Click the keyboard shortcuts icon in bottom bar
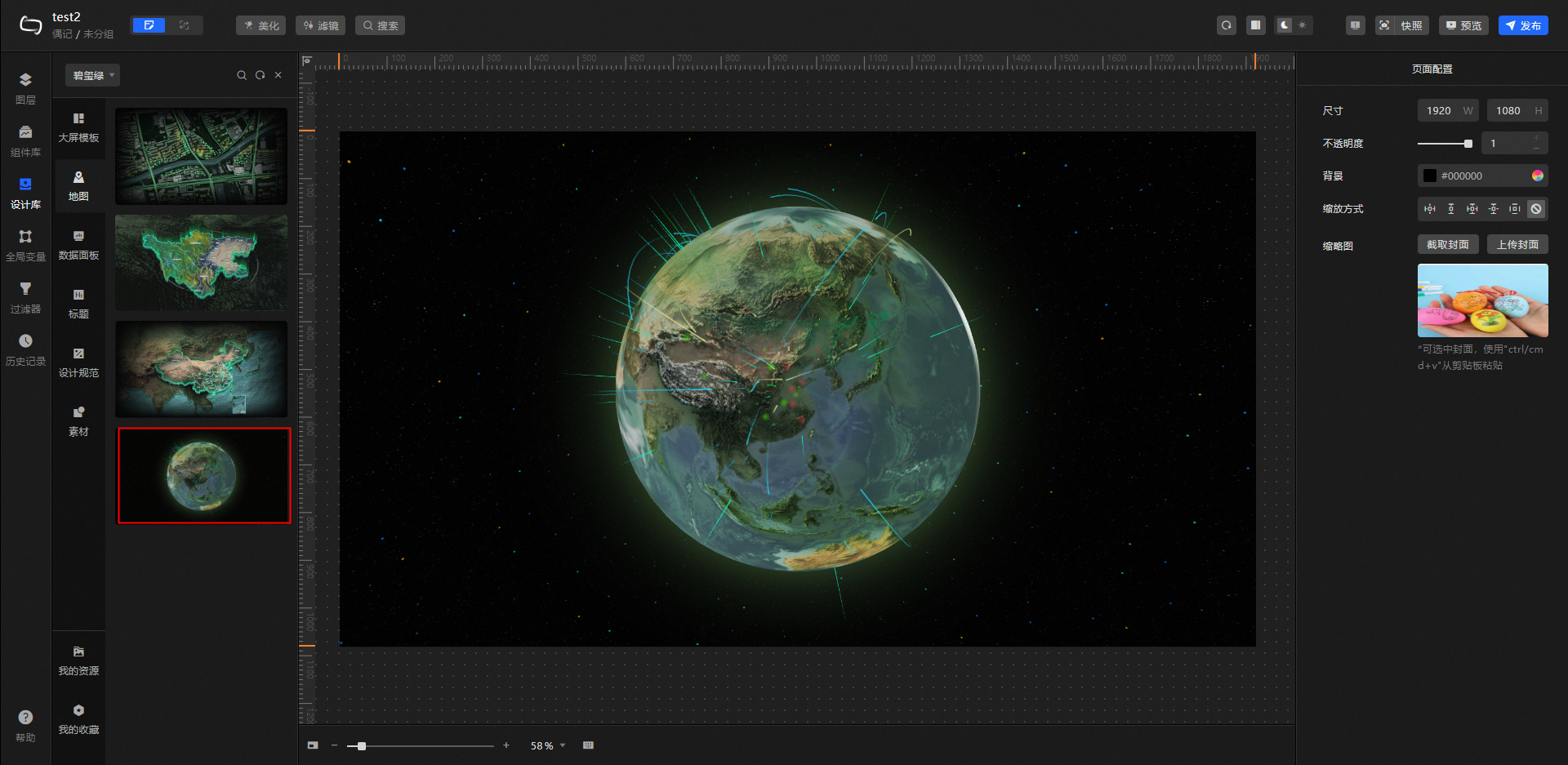 pyautogui.click(x=588, y=745)
